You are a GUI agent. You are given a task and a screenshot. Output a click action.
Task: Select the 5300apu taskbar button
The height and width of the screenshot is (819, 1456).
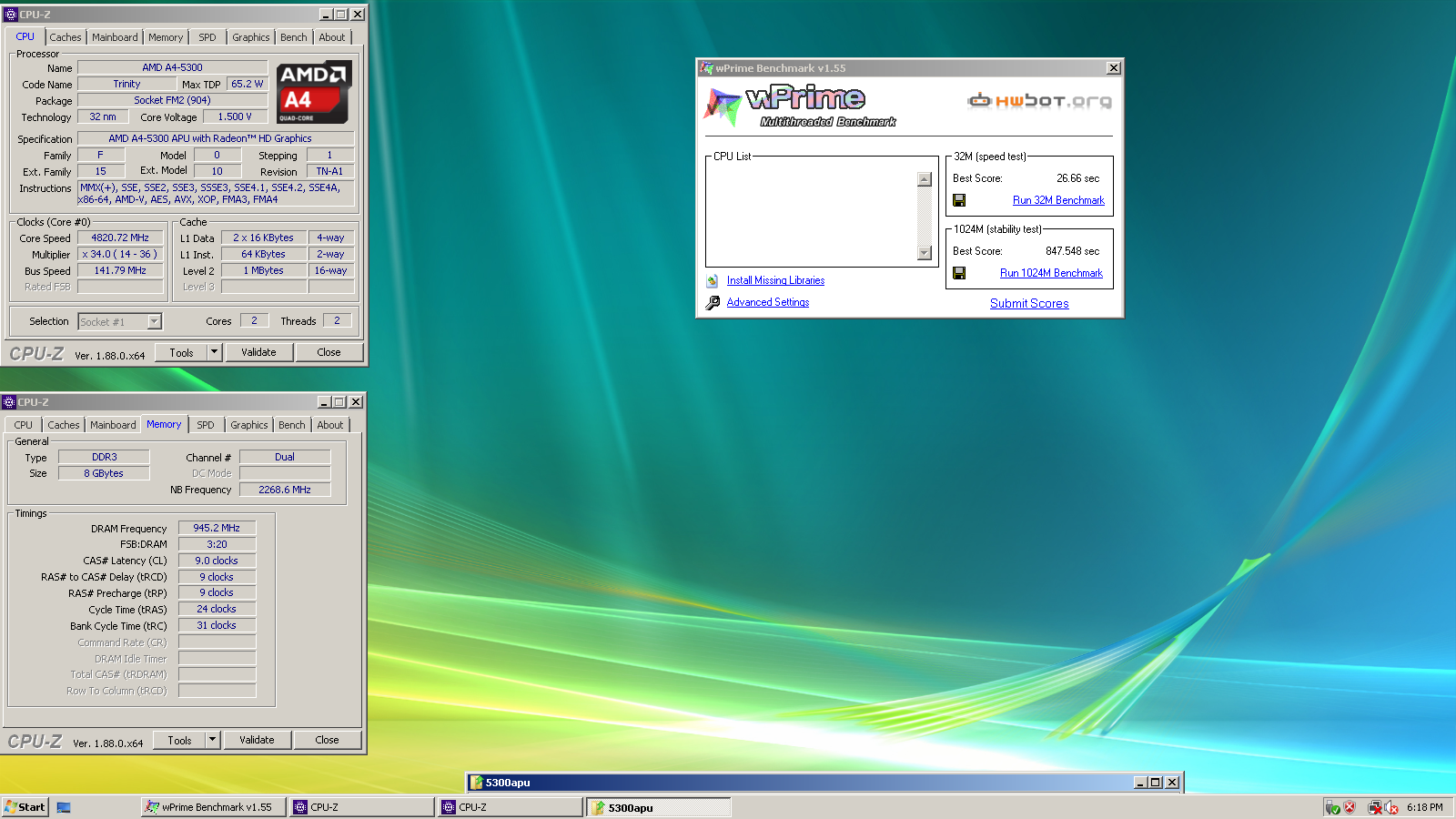[x=659, y=807]
